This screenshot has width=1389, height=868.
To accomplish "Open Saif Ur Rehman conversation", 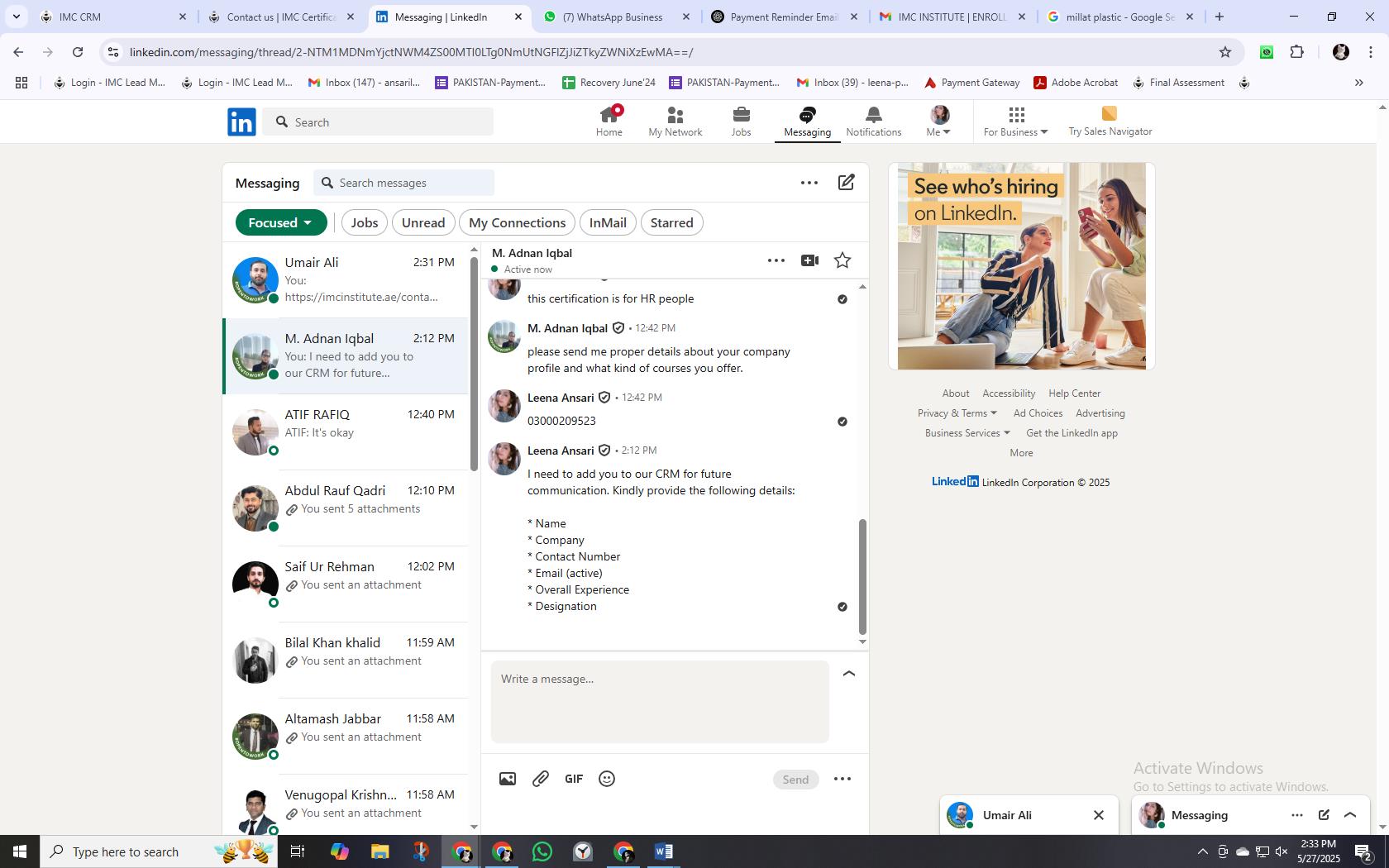I will [x=346, y=584].
